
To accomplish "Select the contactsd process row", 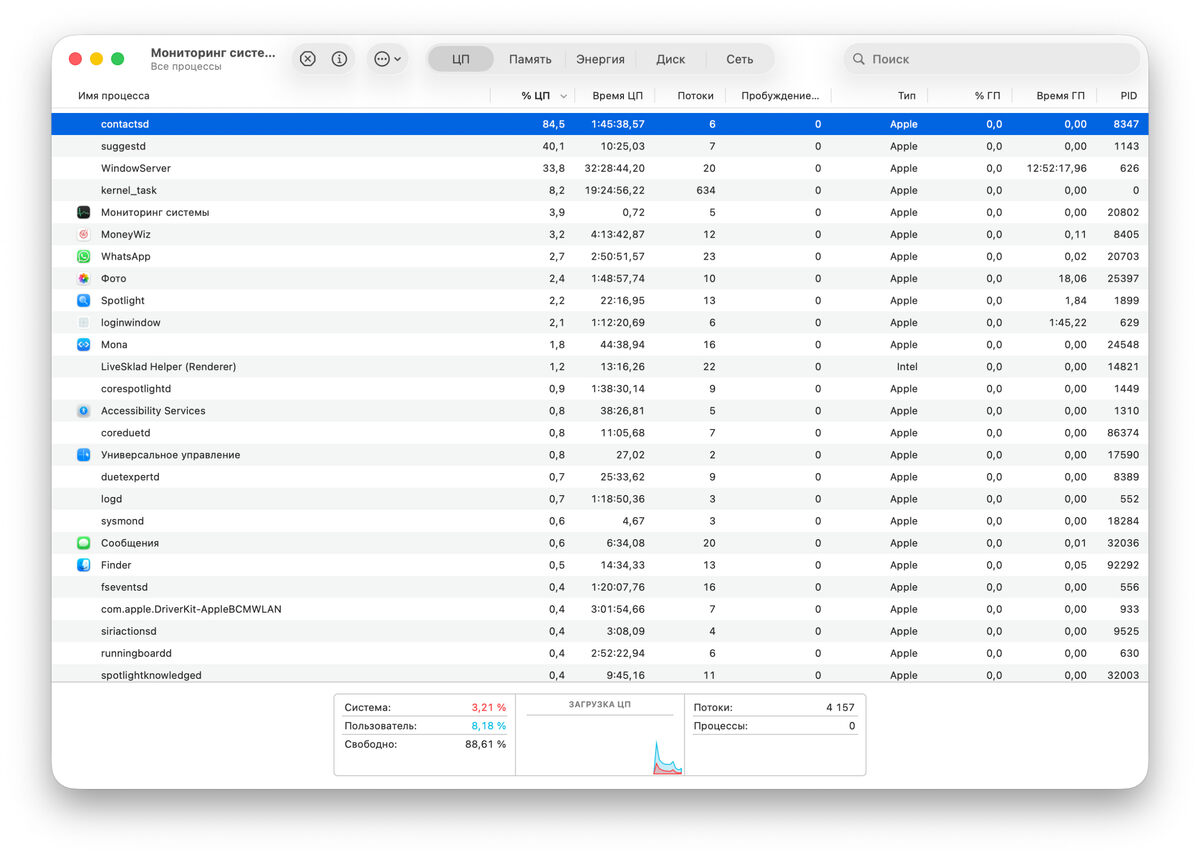I will point(600,124).
